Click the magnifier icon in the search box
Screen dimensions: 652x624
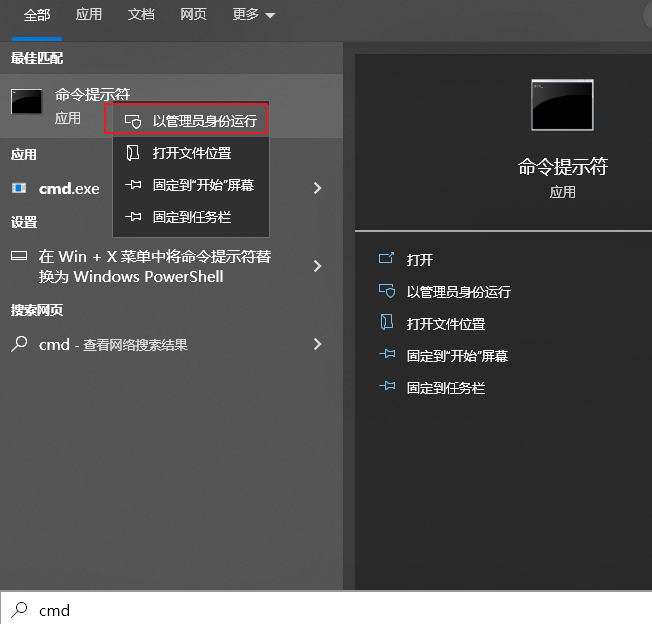(19, 610)
